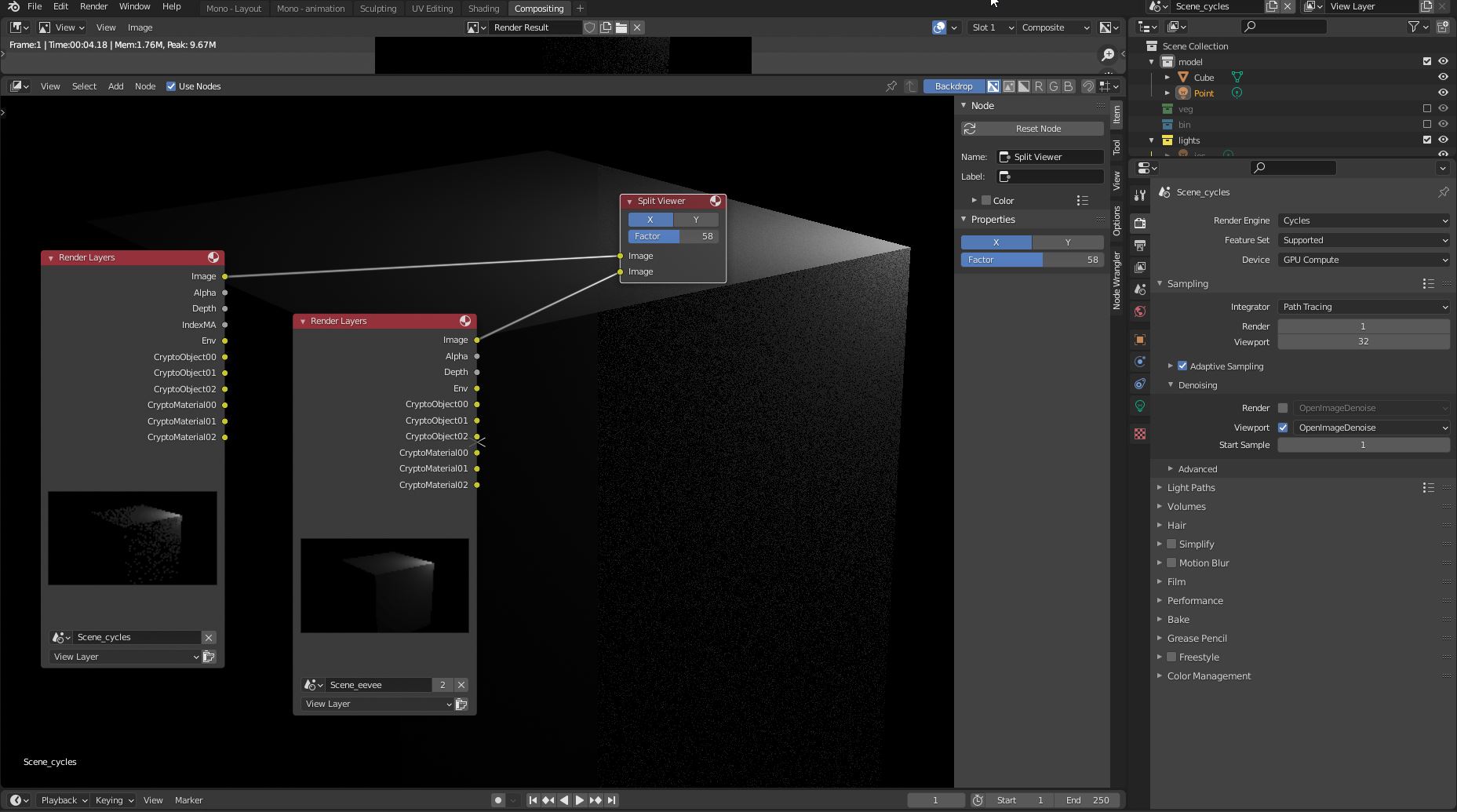
Task: Add a new workspace with plus button
Action: [580, 9]
